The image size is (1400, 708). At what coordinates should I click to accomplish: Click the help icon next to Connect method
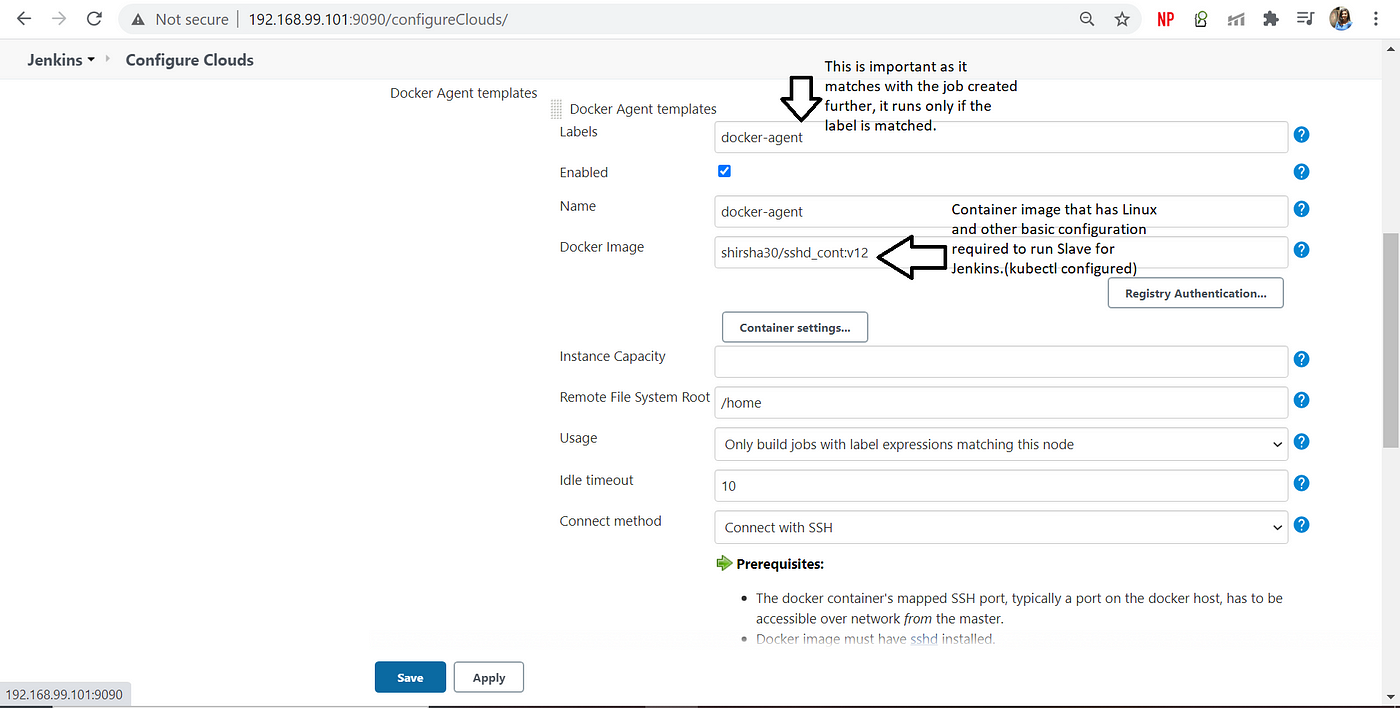point(1302,525)
